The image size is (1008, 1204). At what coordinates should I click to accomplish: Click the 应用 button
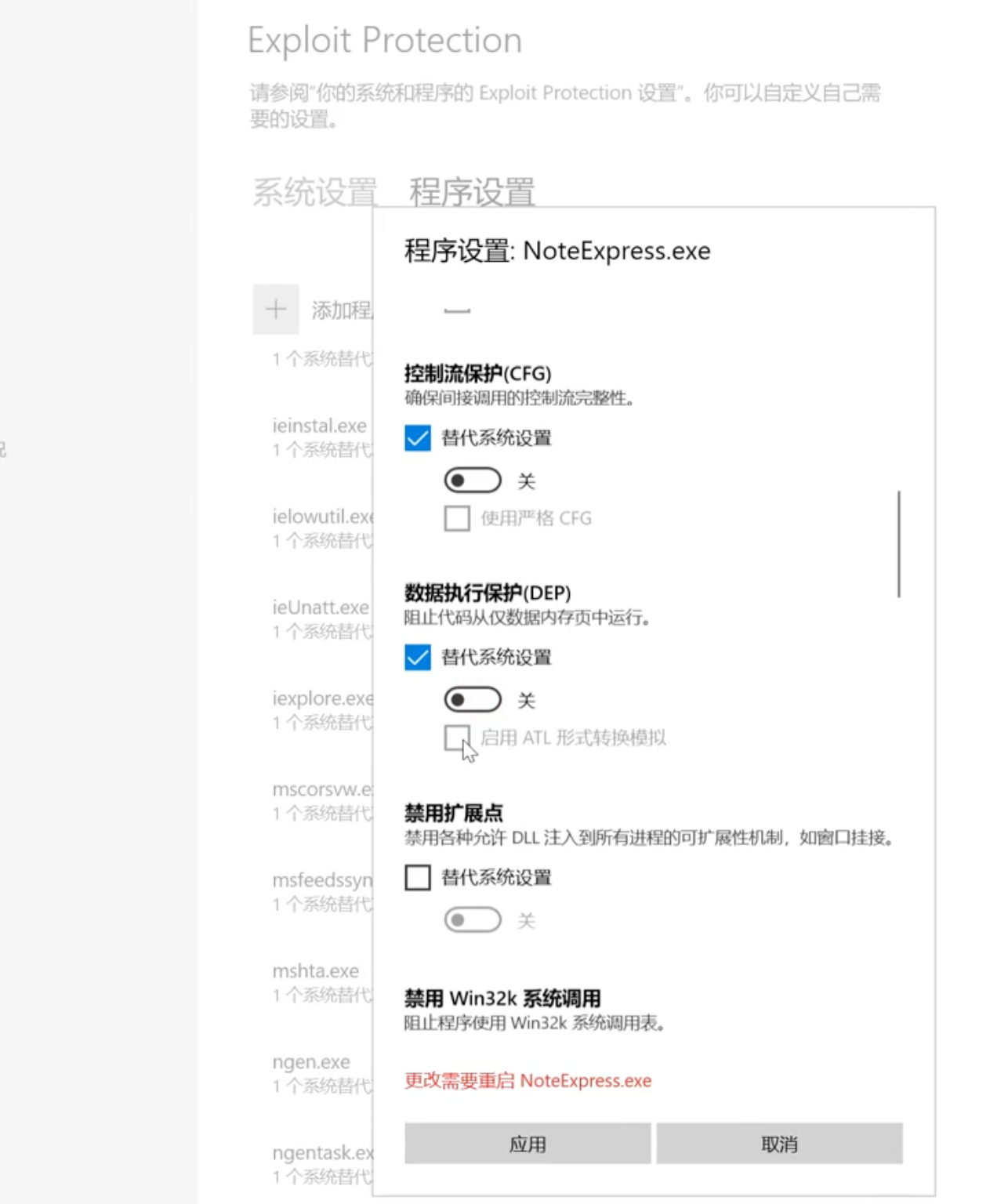[x=527, y=1144]
